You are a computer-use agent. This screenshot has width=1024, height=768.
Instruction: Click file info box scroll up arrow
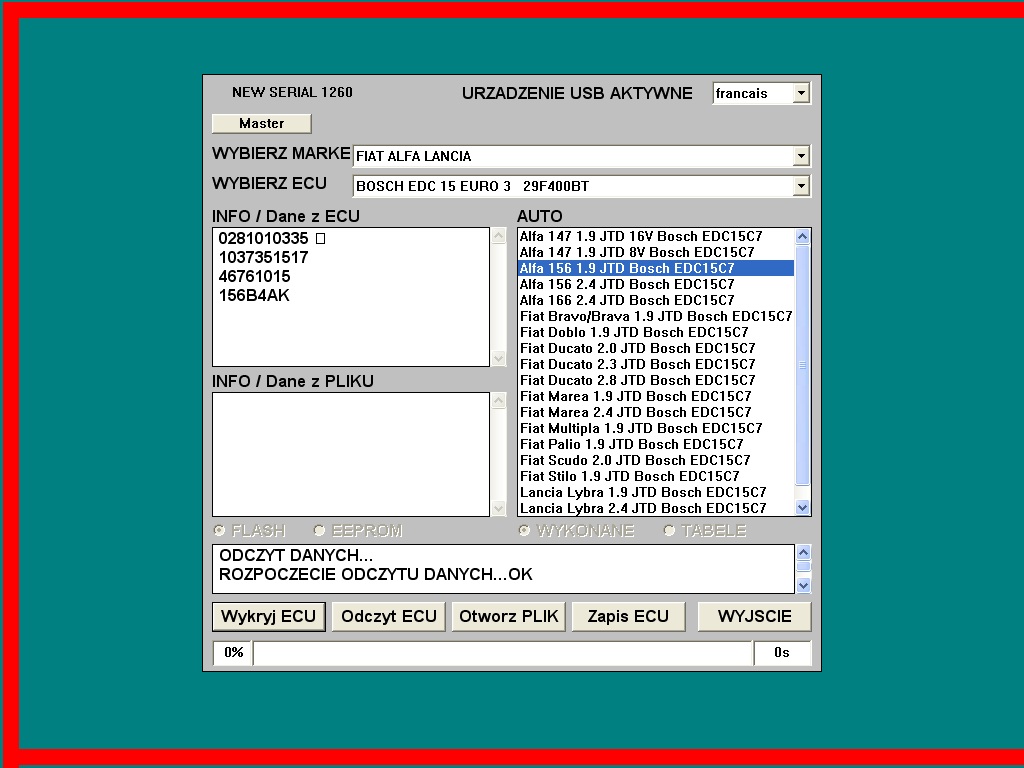click(499, 400)
